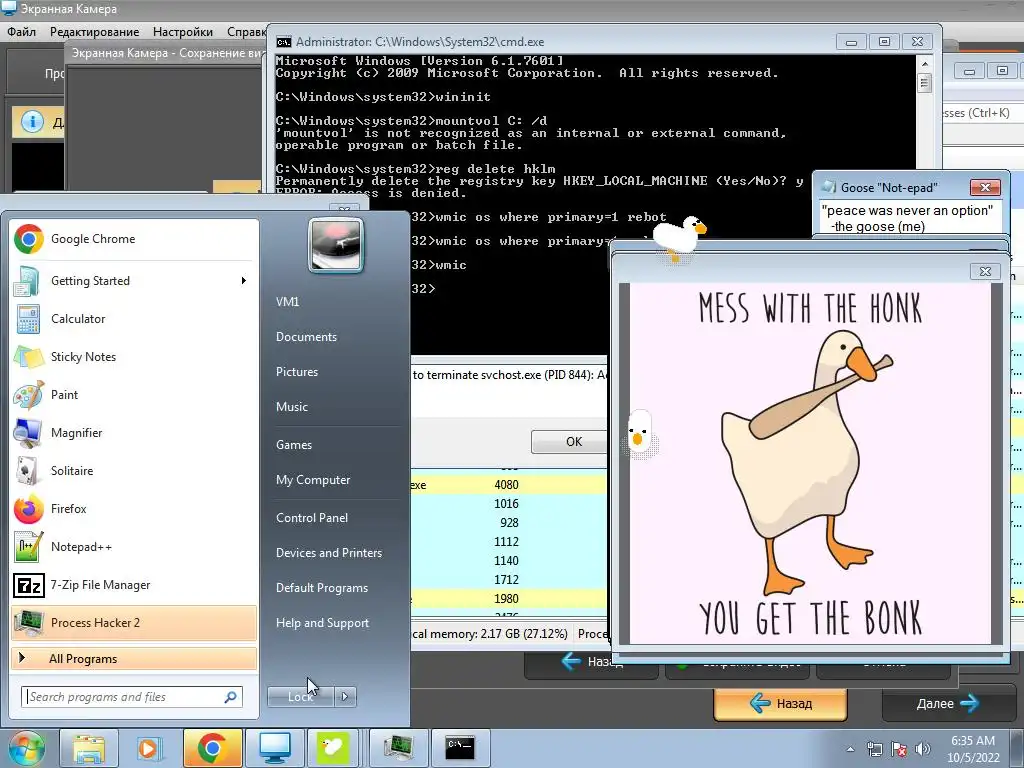The width and height of the screenshot is (1024, 768).
Task: Click the network tray icon
Action: tap(874, 750)
